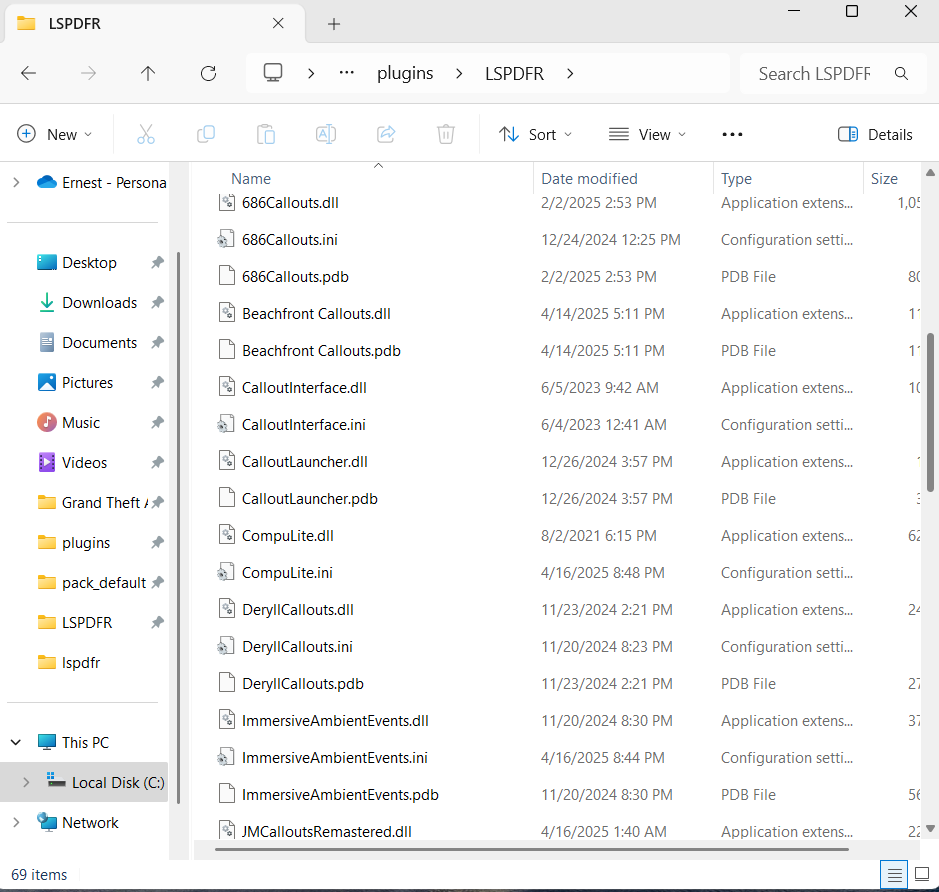The height and width of the screenshot is (892, 939).
Task: Open the Sort options dropdown
Action: click(x=536, y=134)
